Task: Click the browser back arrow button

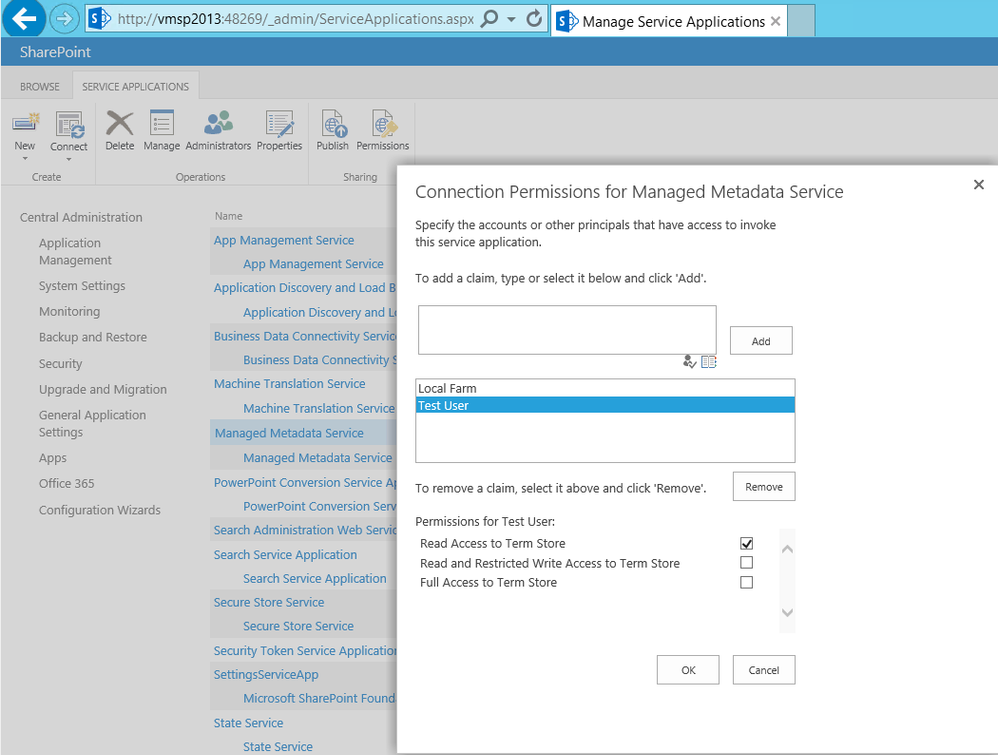Action: [x=24, y=18]
